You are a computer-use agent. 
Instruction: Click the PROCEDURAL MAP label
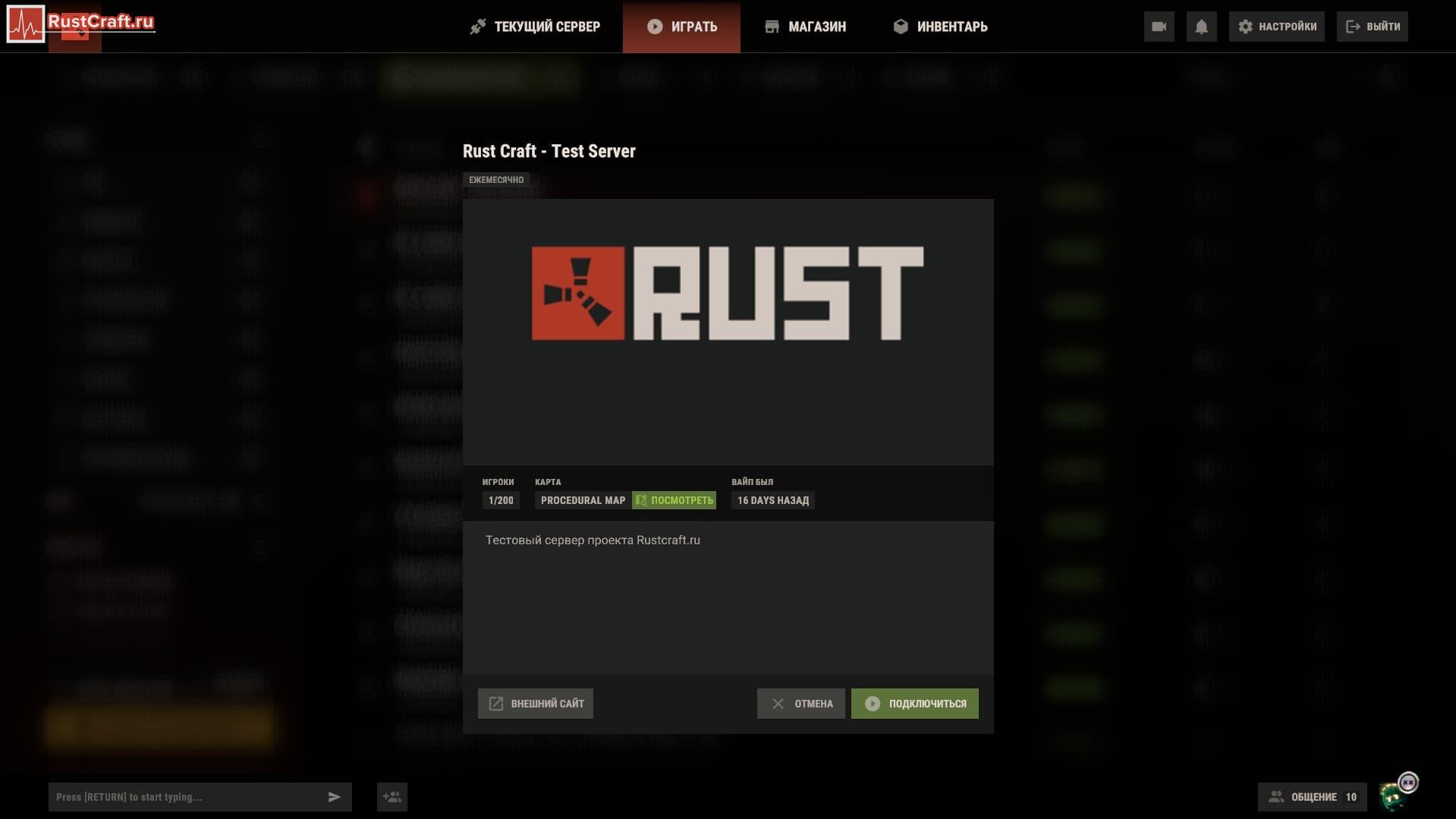pos(583,500)
